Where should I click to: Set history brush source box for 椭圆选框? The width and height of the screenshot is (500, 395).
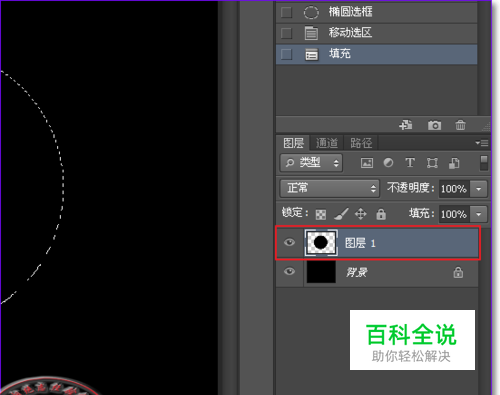[286, 13]
